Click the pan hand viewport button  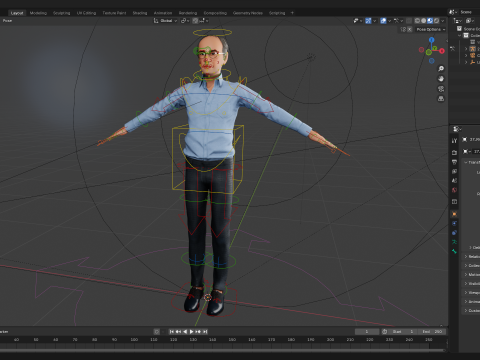click(x=441, y=79)
